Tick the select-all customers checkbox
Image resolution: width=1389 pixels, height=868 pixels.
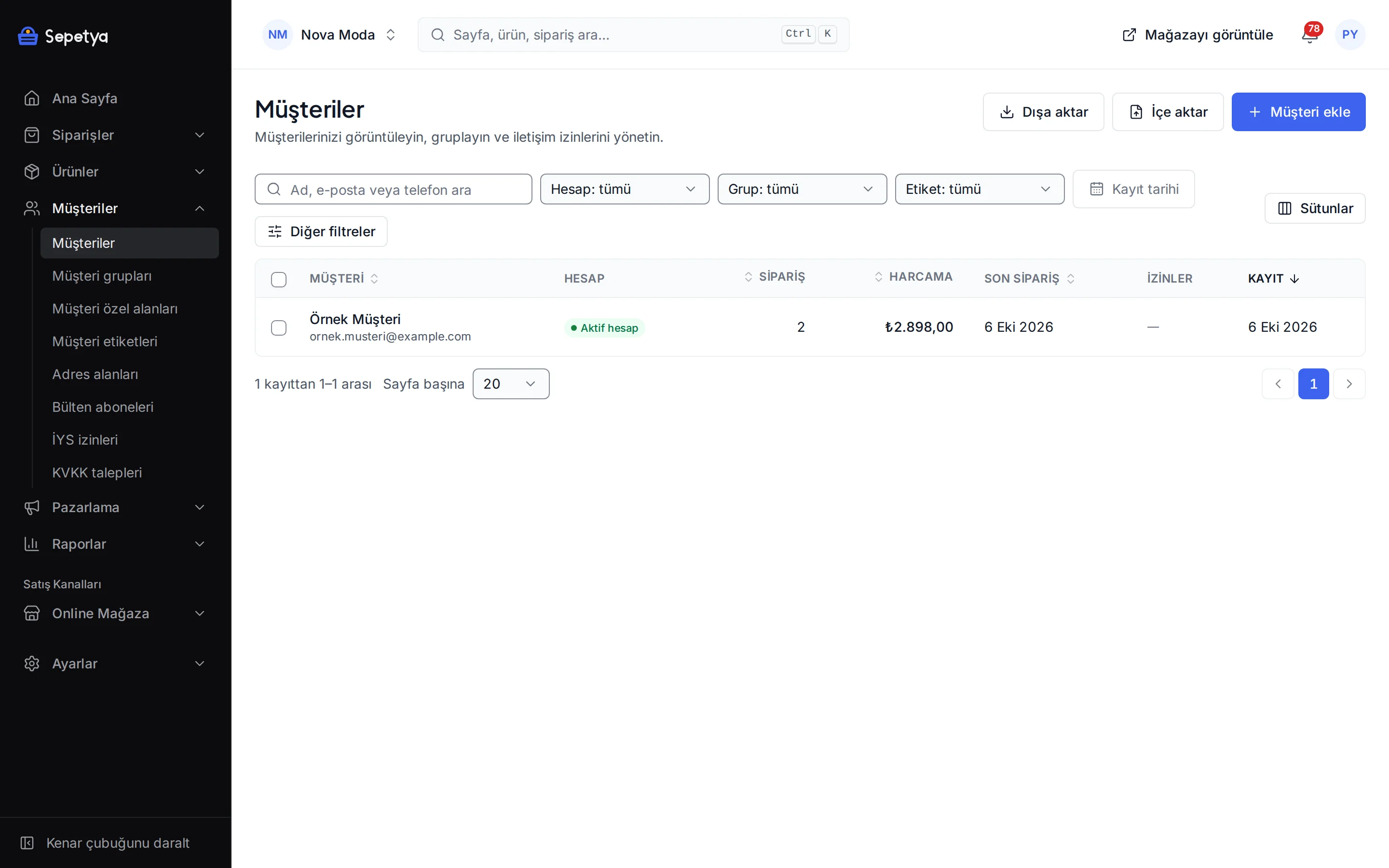tap(278, 280)
